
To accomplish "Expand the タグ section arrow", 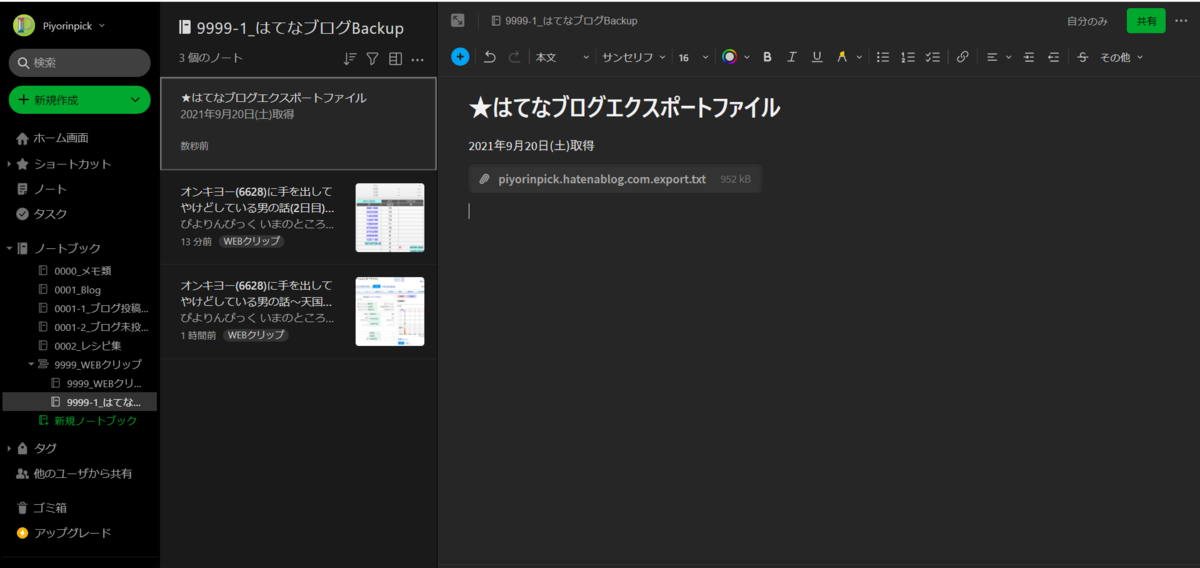I will 9,448.
